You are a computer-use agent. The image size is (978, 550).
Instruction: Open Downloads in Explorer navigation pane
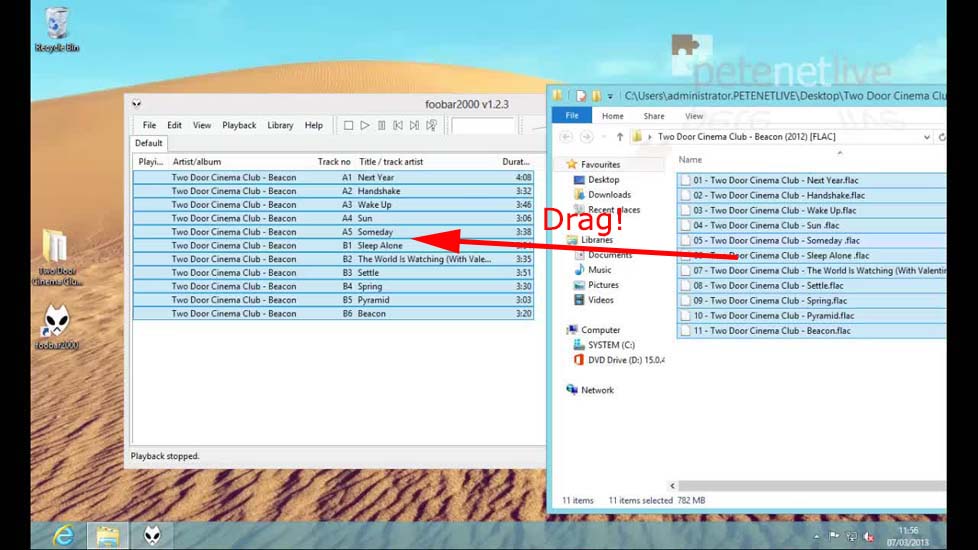[609, 195]
